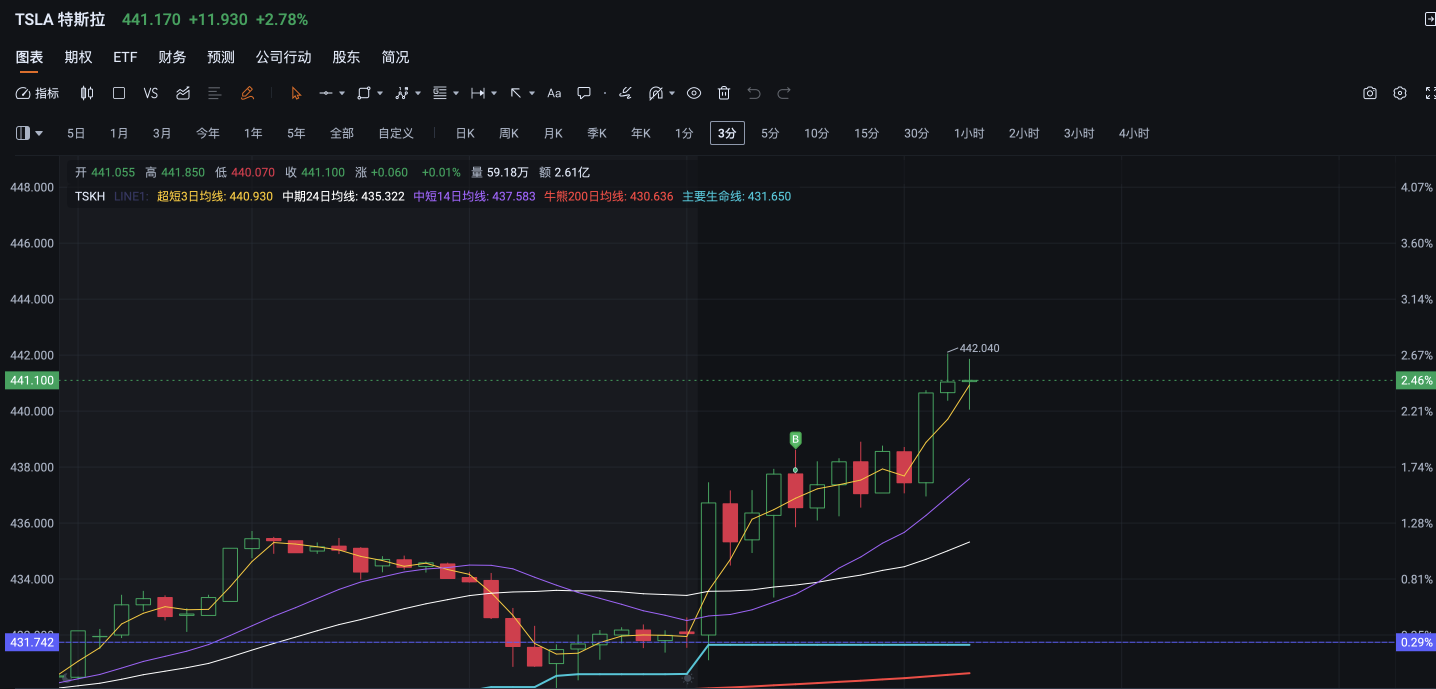Screen dimensions: 1436x689
Task: Select the arrow cursor tool
Action: pos(296,93)
